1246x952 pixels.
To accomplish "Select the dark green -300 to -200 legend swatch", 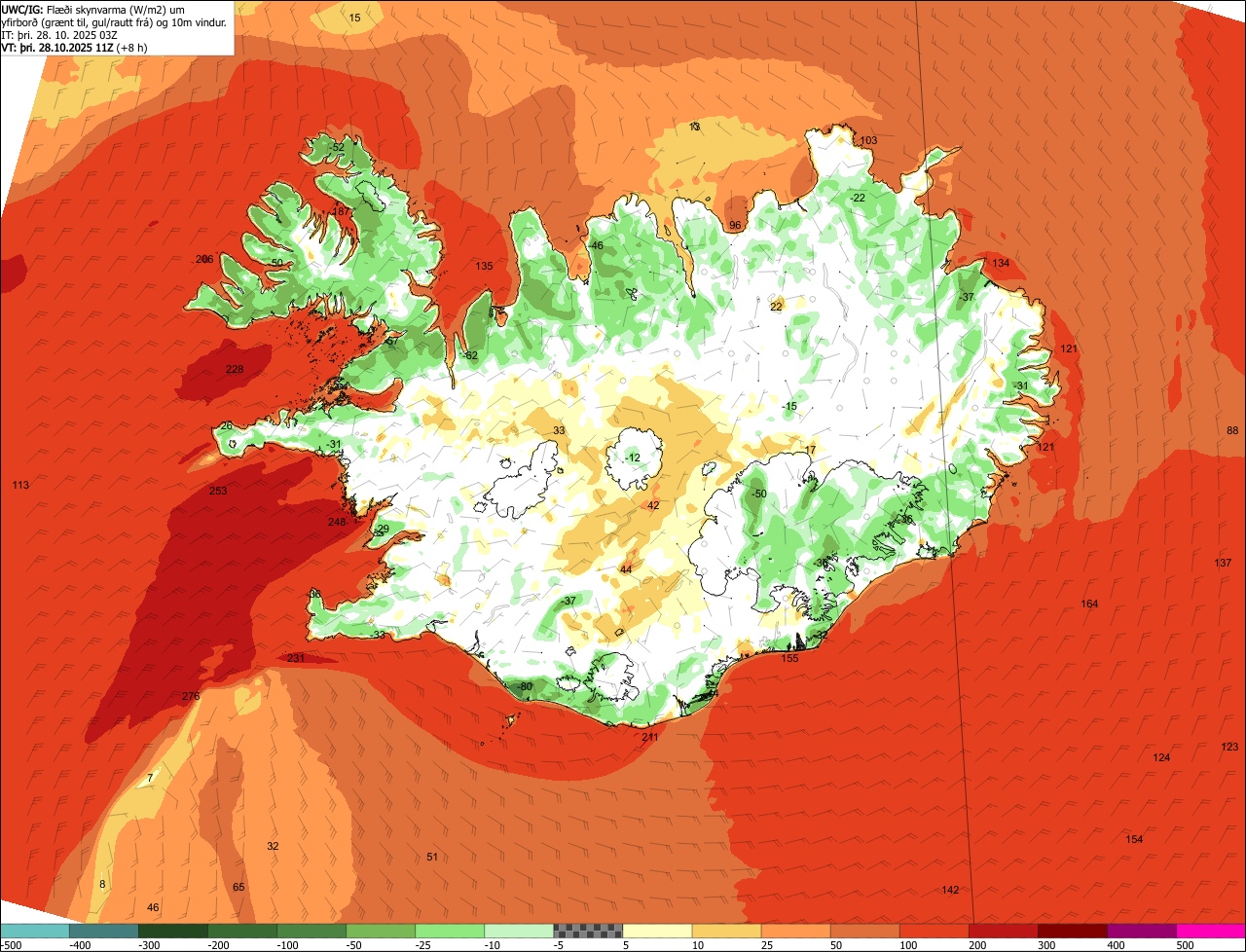I will [173, 931].
